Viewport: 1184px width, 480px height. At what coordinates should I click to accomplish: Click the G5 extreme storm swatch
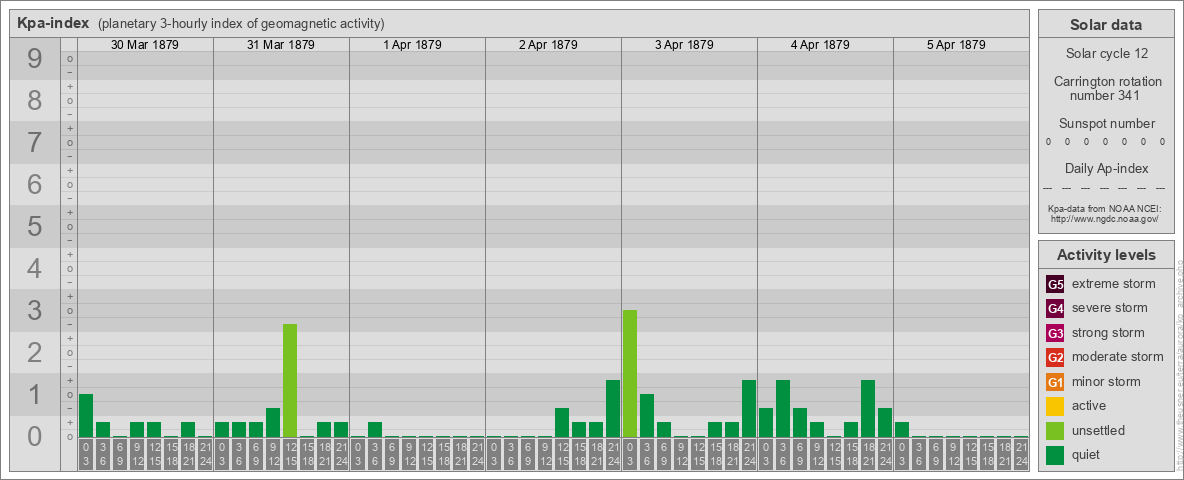pyautogui.click(x=1055, y=285)
